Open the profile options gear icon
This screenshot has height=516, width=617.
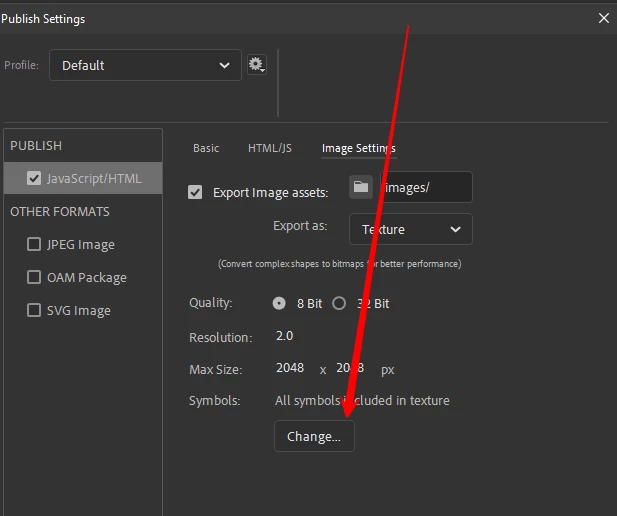[257, 64]
